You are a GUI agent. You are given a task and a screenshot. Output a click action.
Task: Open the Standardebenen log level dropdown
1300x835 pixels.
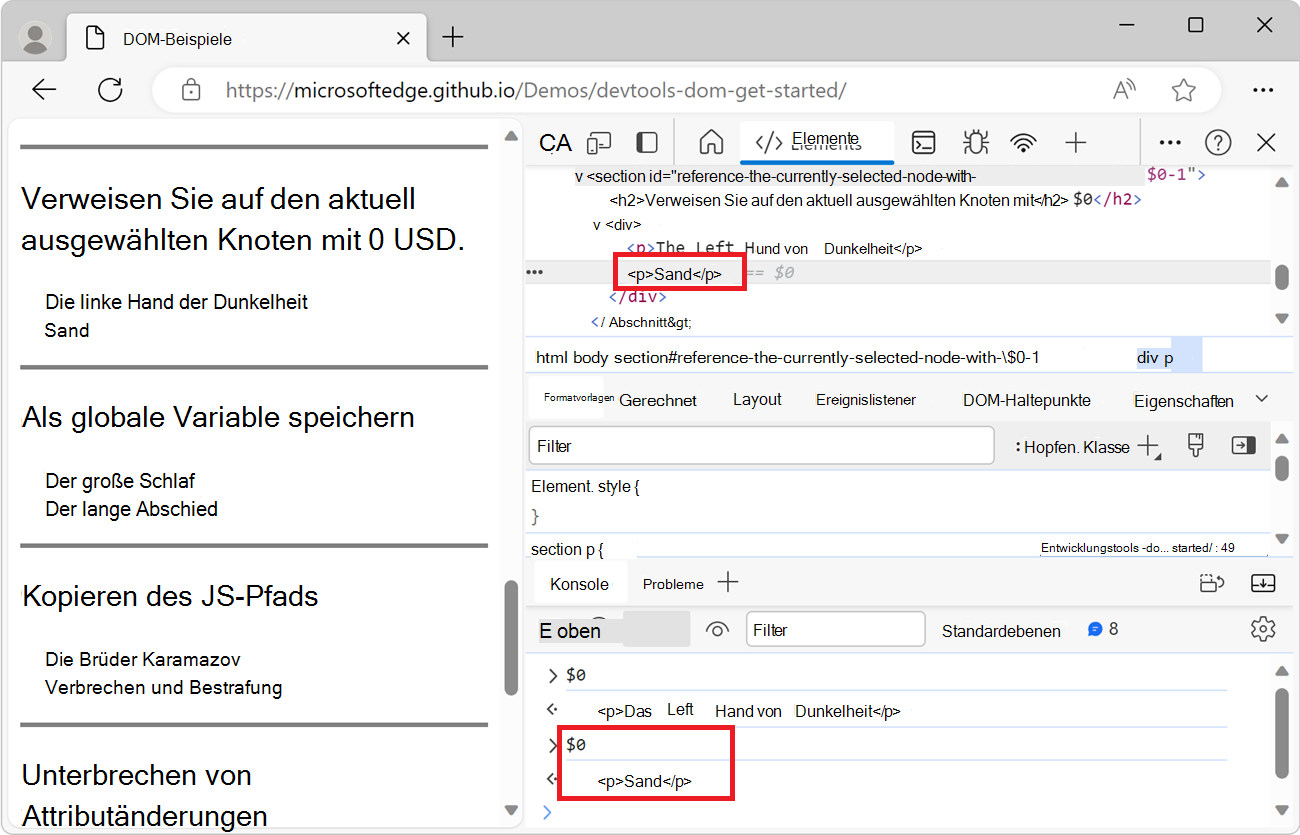point(1000,629)
